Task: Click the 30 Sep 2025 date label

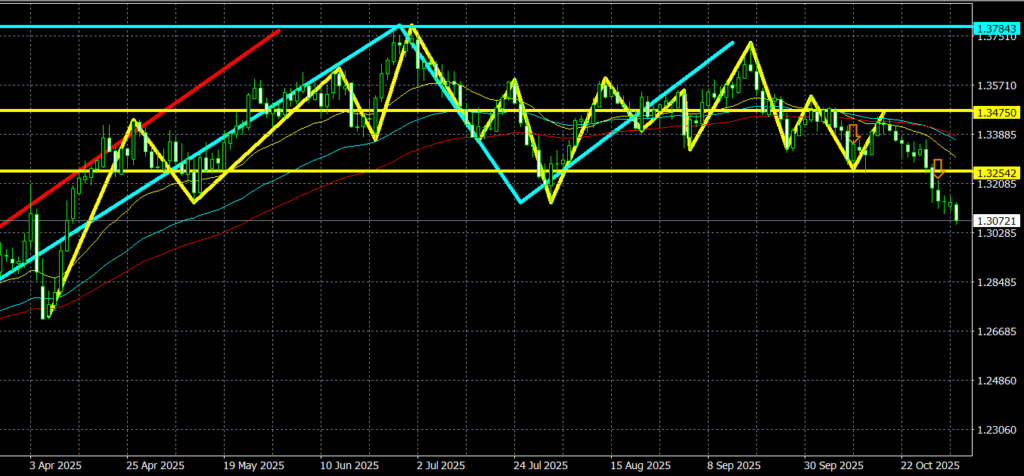Action: (832, 465)
